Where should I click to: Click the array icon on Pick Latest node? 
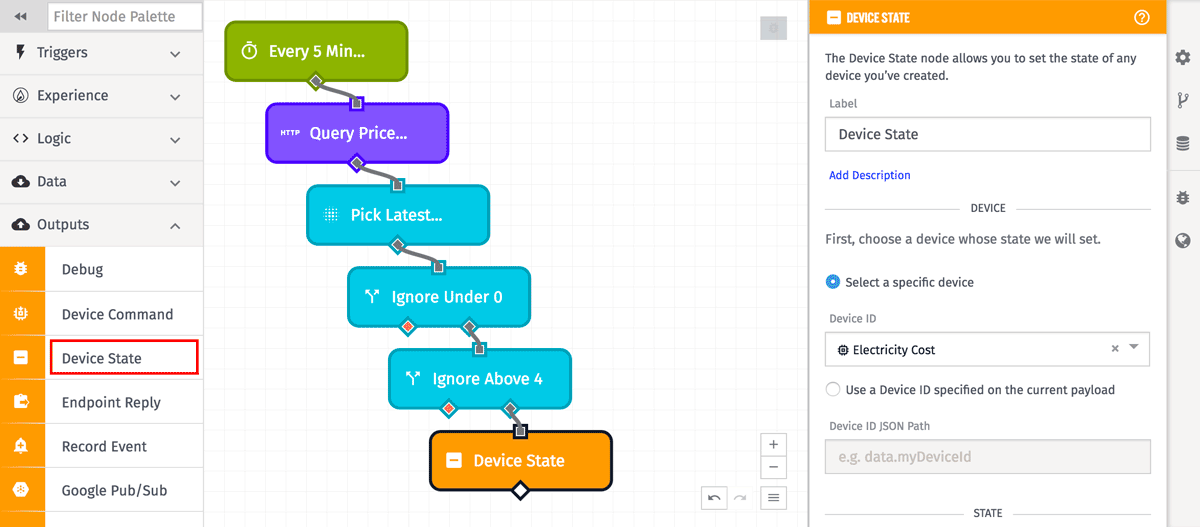(x=331, y=215)
